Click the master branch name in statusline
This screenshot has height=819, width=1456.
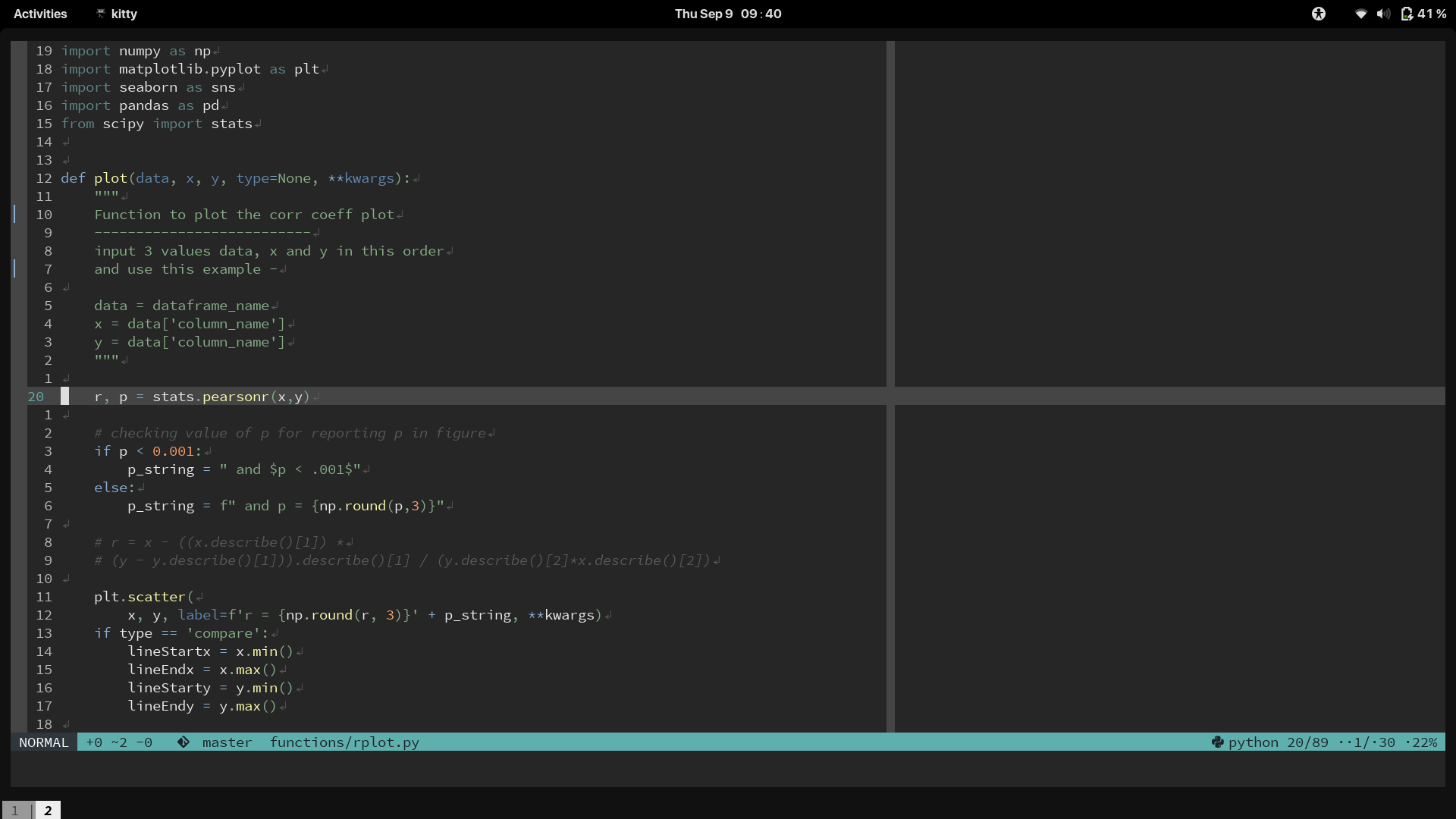tap(227, 742)
